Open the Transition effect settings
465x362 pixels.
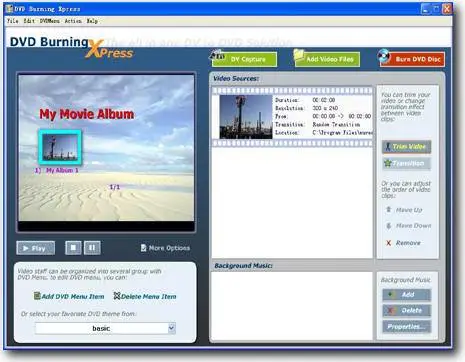[x=406, y=163]
